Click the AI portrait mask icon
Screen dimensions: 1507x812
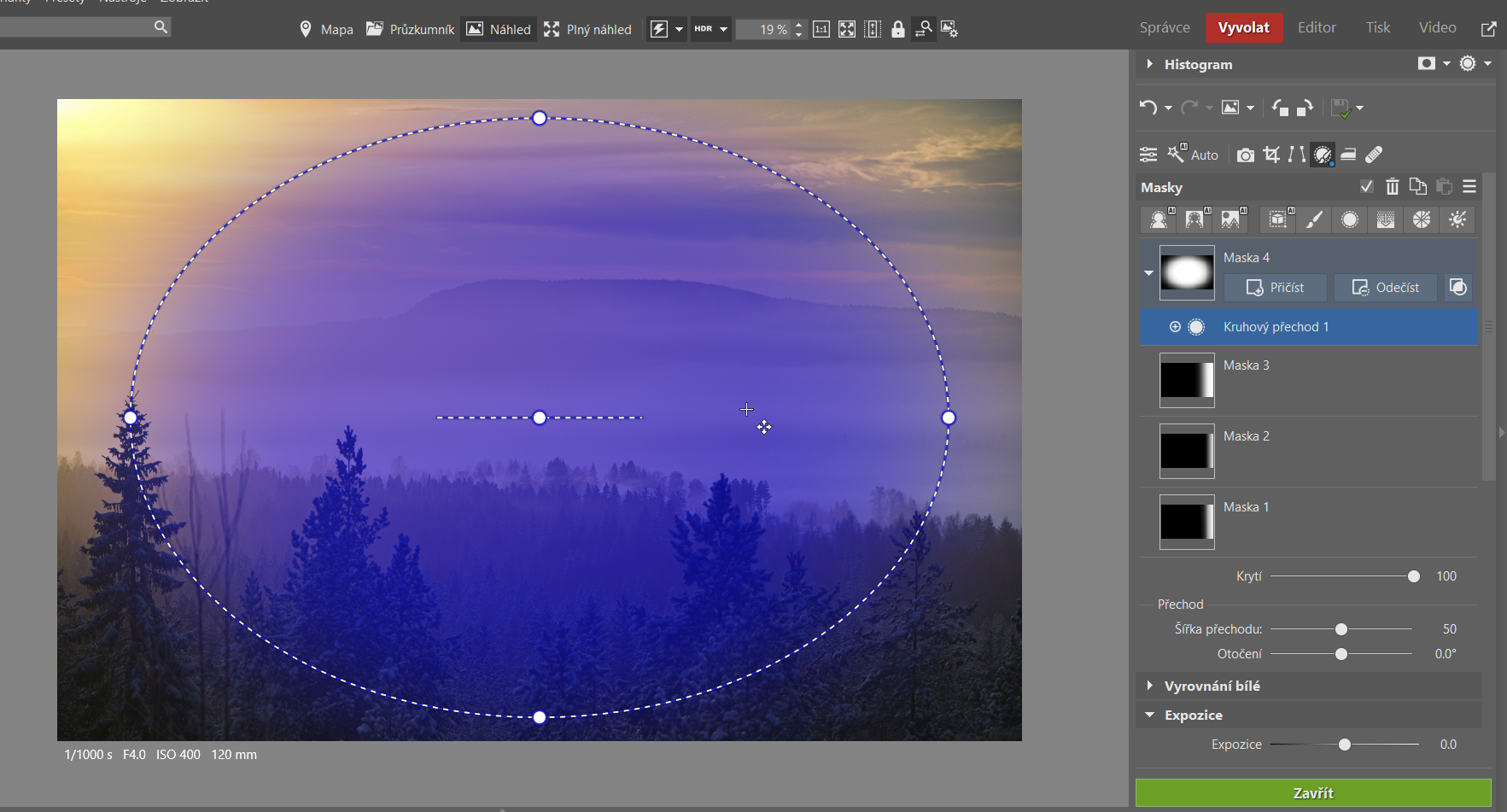click(1159, 220)
